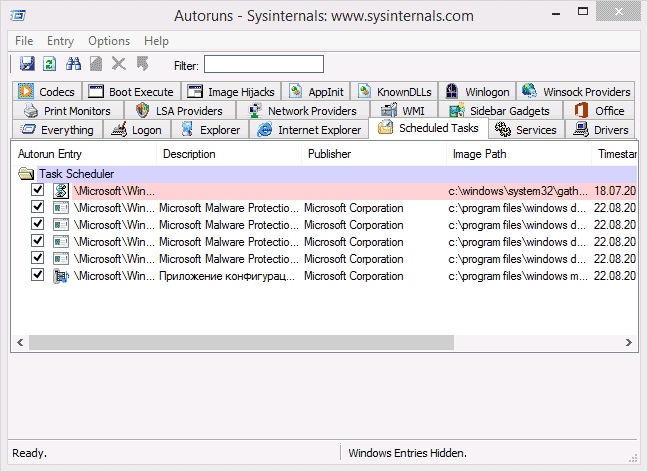Open the Print Monitors tab
This screenshot has width=648, height=472.
[x=68, y=111]
